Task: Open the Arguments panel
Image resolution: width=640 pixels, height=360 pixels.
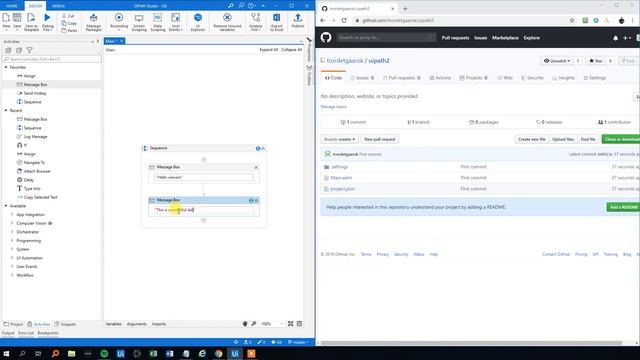Action: click(136, 324)
